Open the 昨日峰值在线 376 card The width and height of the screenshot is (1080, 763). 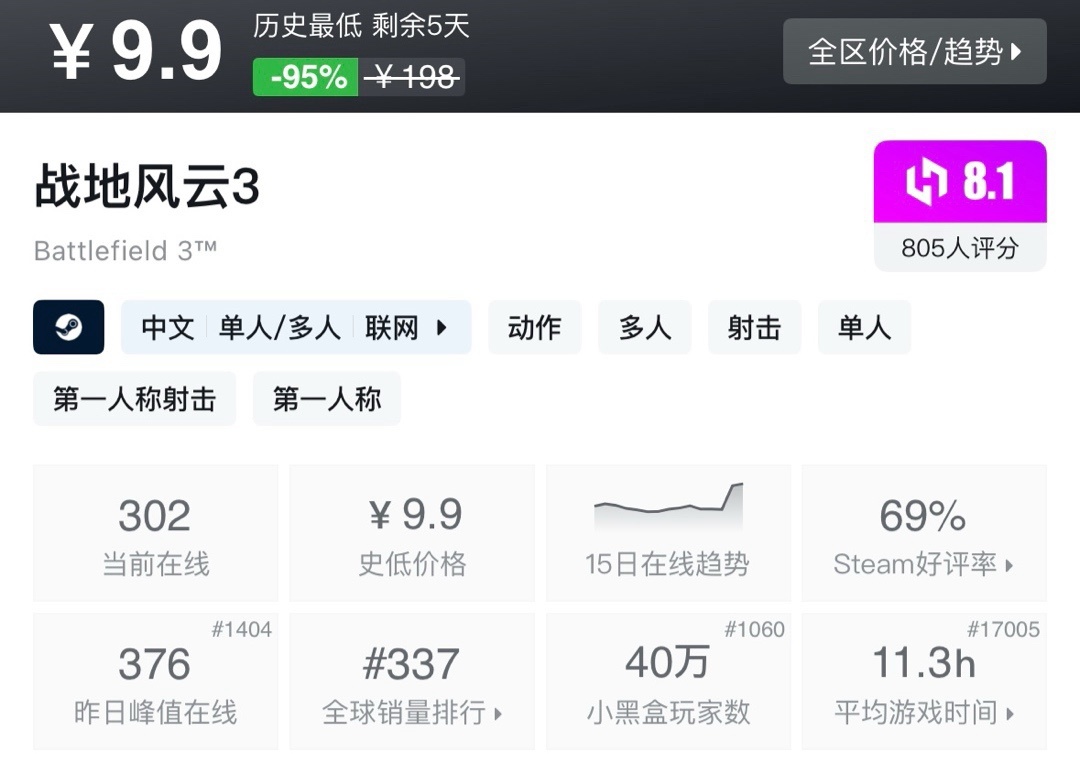click(x=155, y=681)
